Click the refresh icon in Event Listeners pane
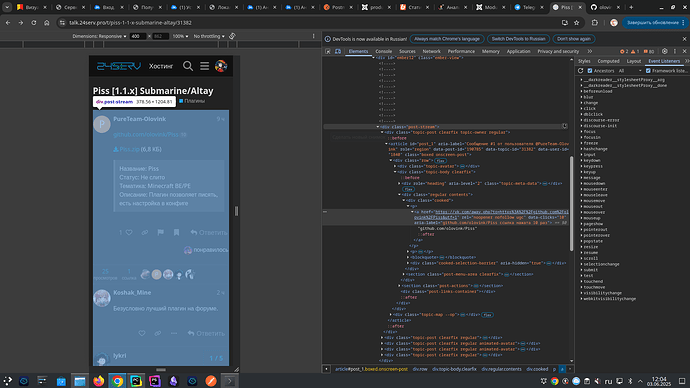The width and height of the screenshot is (690, 388). (x=580, y=71)
